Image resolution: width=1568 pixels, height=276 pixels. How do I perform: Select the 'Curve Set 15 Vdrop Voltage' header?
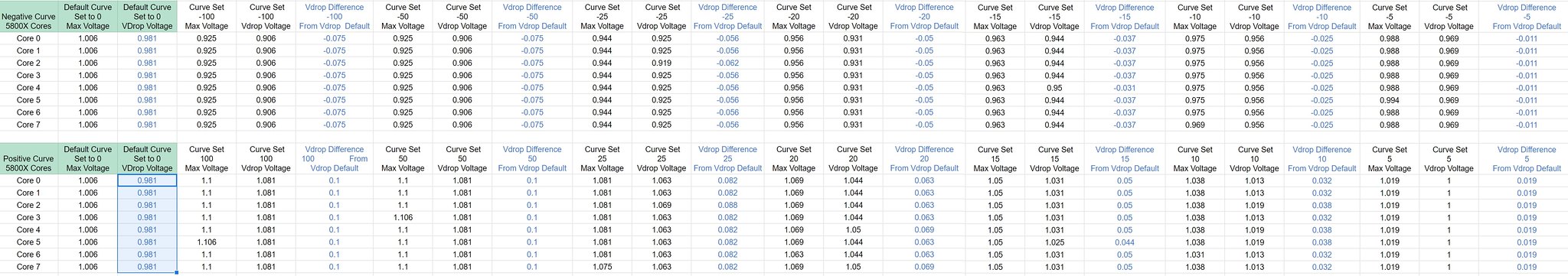pyautogui.click(x=1054, y=158)
